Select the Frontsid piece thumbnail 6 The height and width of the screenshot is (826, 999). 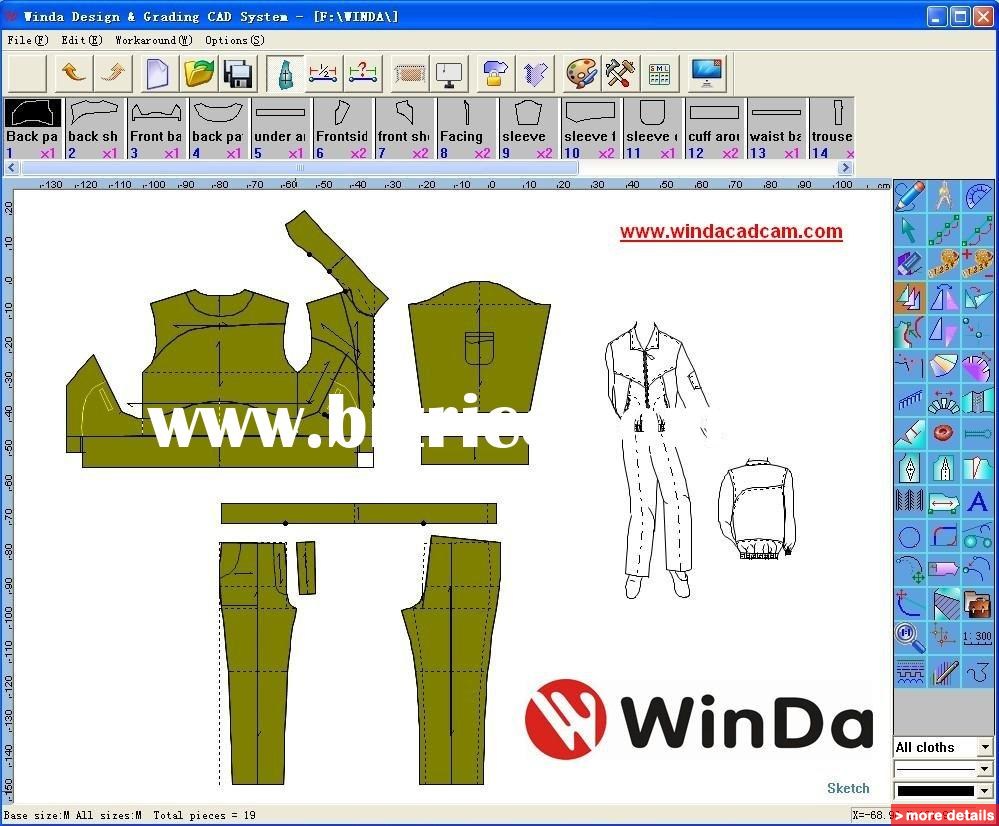[341, 128]
